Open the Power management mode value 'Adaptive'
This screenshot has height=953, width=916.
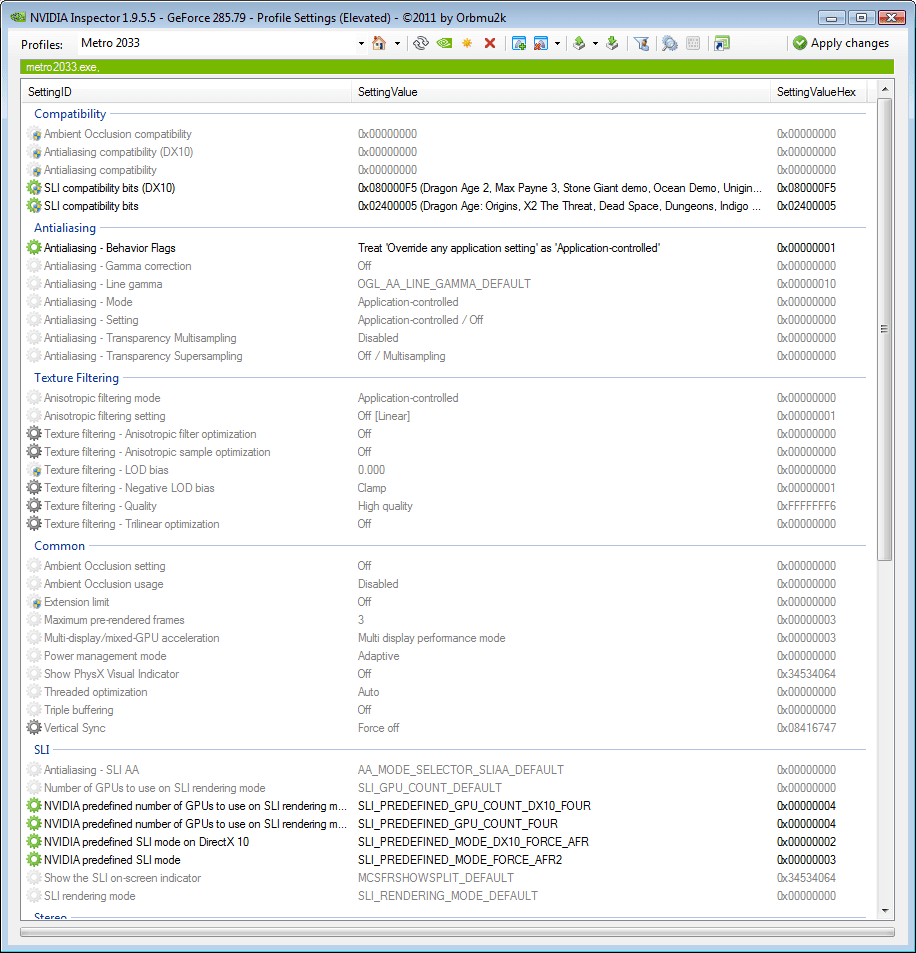[x=378, y=656]
